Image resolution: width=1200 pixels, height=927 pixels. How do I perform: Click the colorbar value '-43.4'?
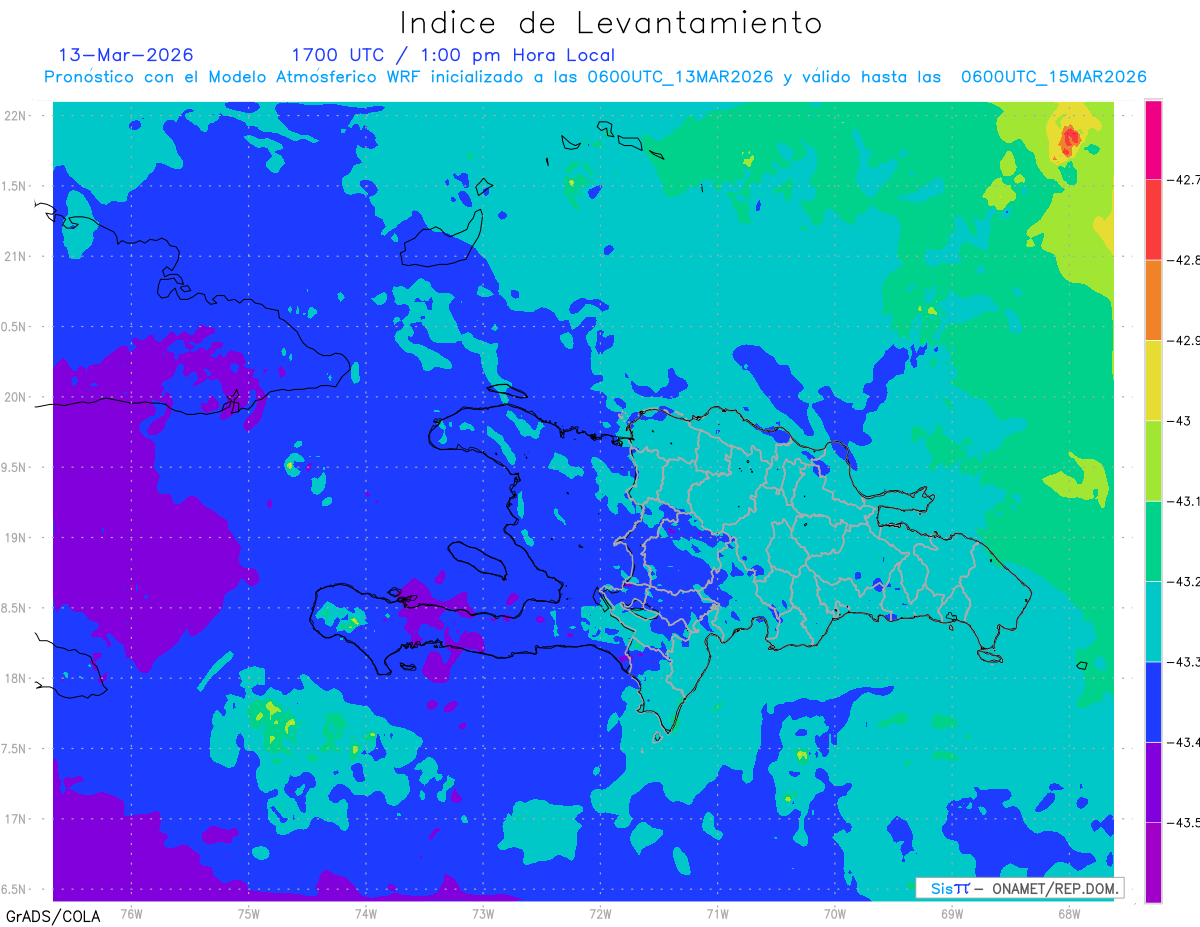coord(1183,742)
